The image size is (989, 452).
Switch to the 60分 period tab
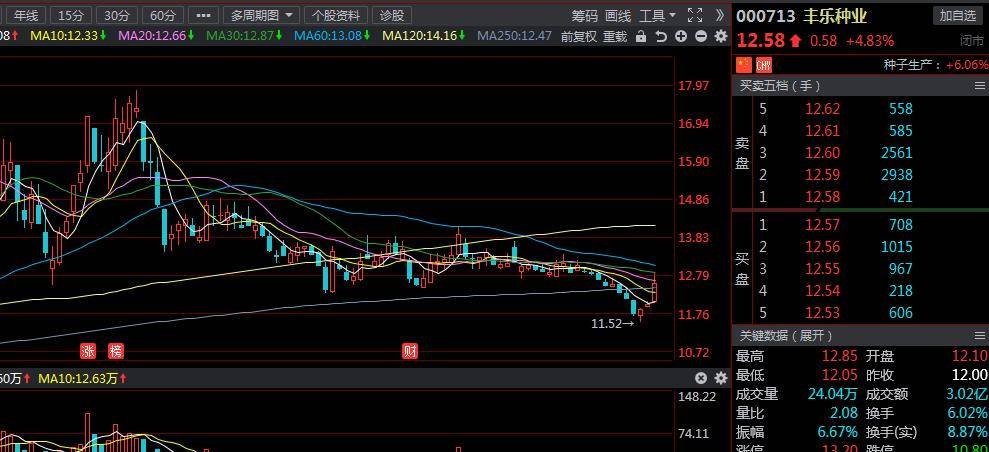click(x=162, y=15)
